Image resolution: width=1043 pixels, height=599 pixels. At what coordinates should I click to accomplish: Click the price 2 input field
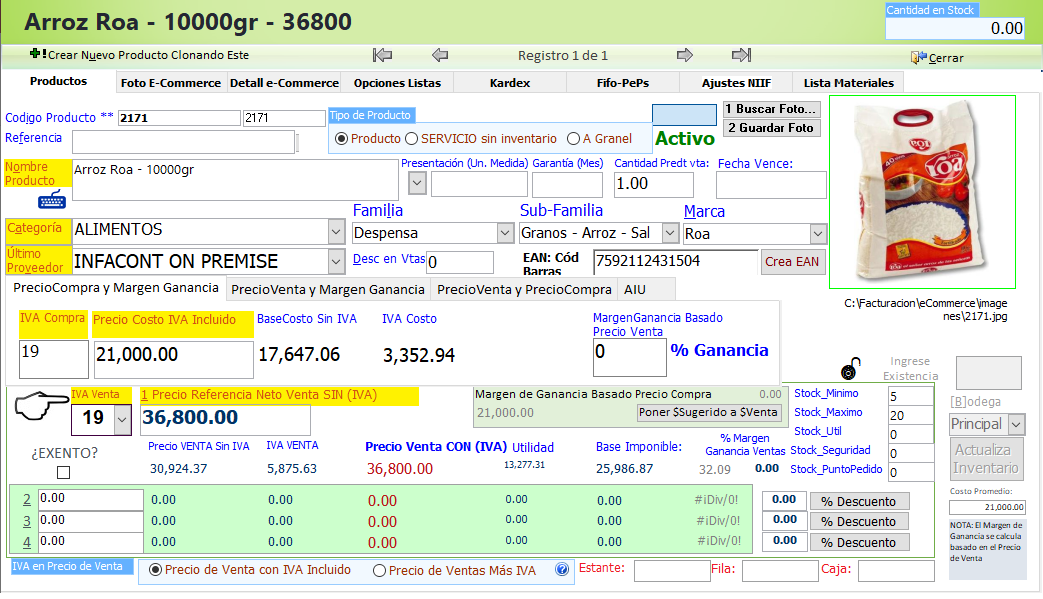[90, 499]
